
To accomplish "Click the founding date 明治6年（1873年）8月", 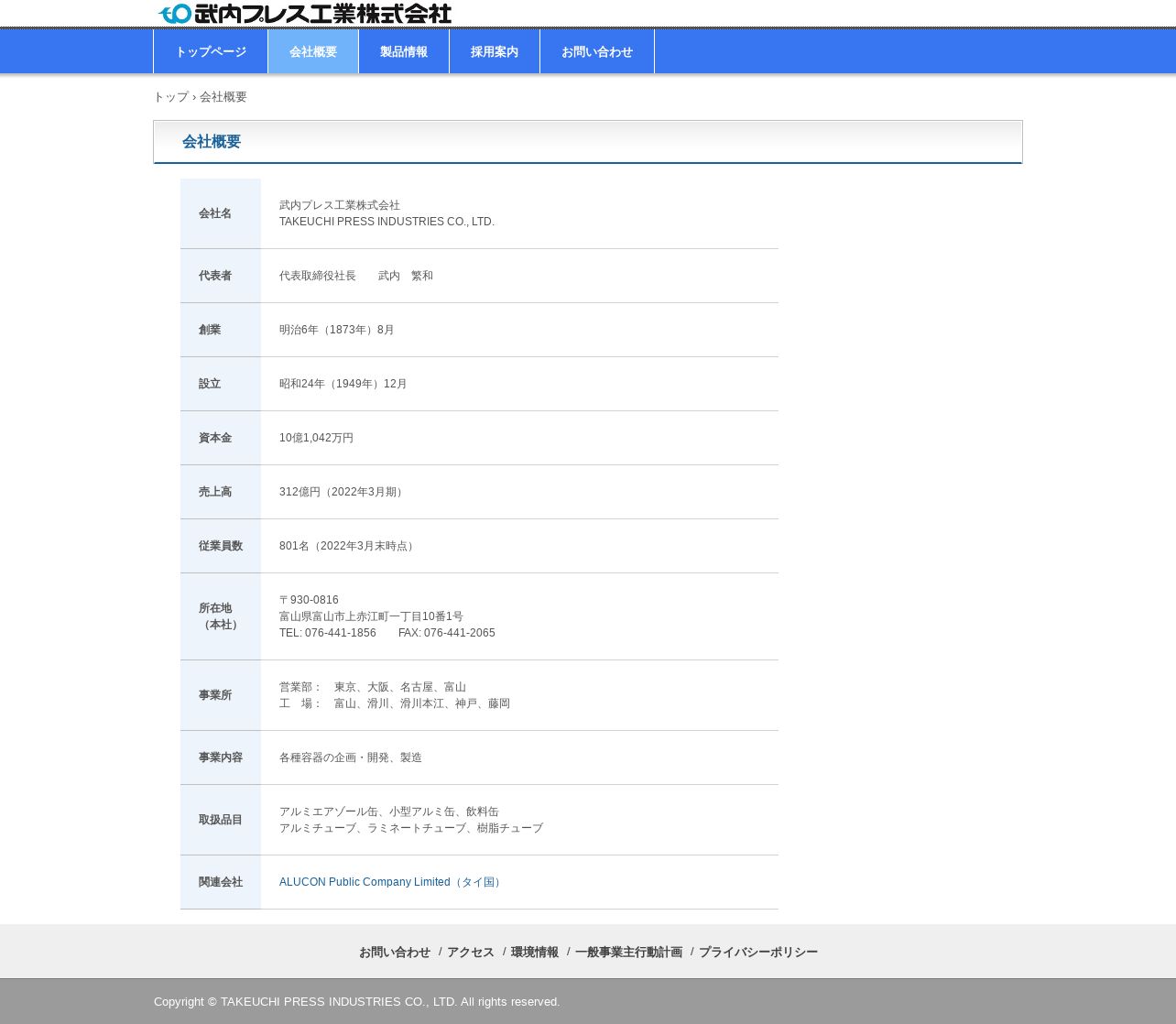I will [337, 330].
